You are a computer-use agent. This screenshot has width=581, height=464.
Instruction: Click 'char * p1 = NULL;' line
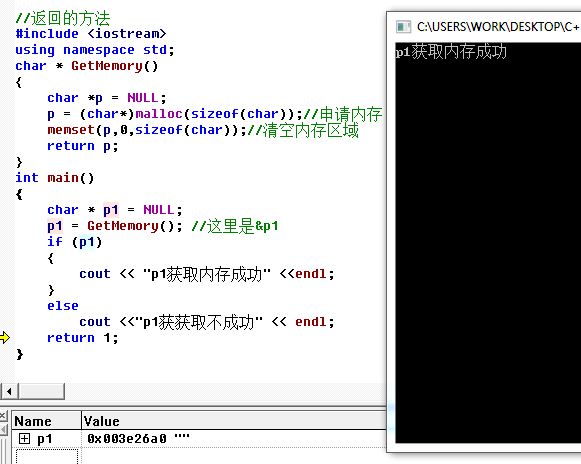(115, 210)
